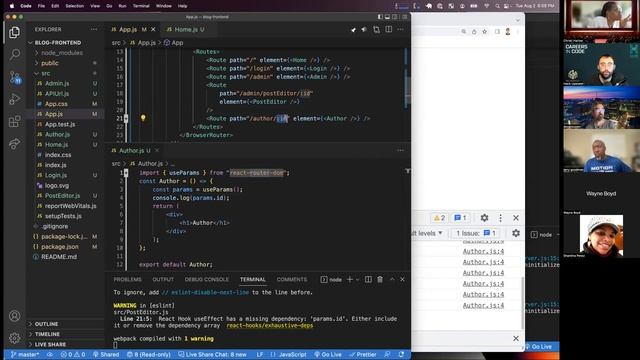640x360 pixels.
Task: Close the terminal panel
Action: click(402, 280)
